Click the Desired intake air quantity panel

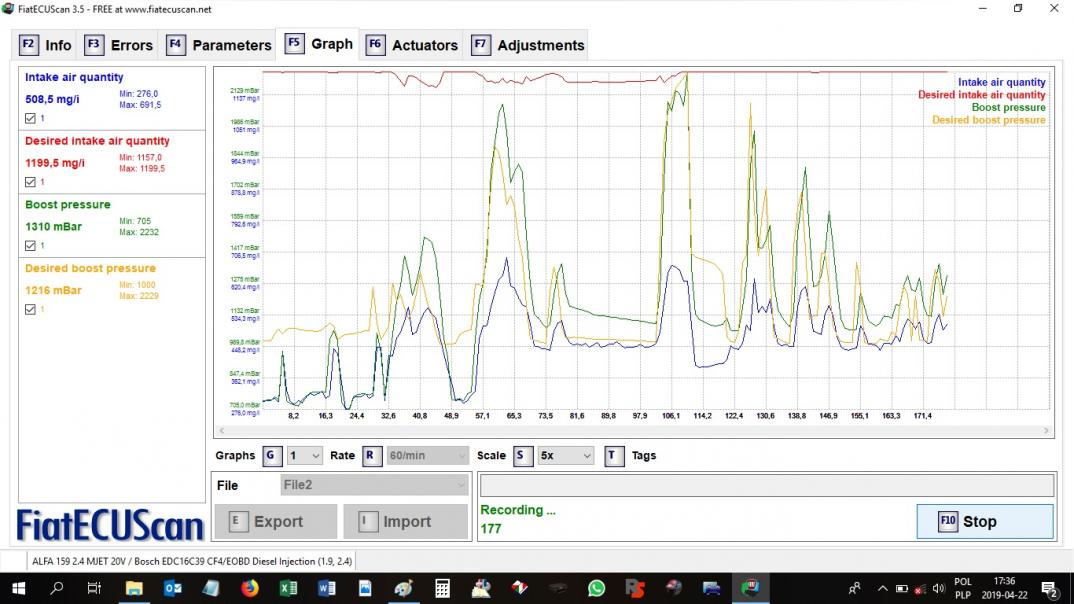(x=111, y=161)
